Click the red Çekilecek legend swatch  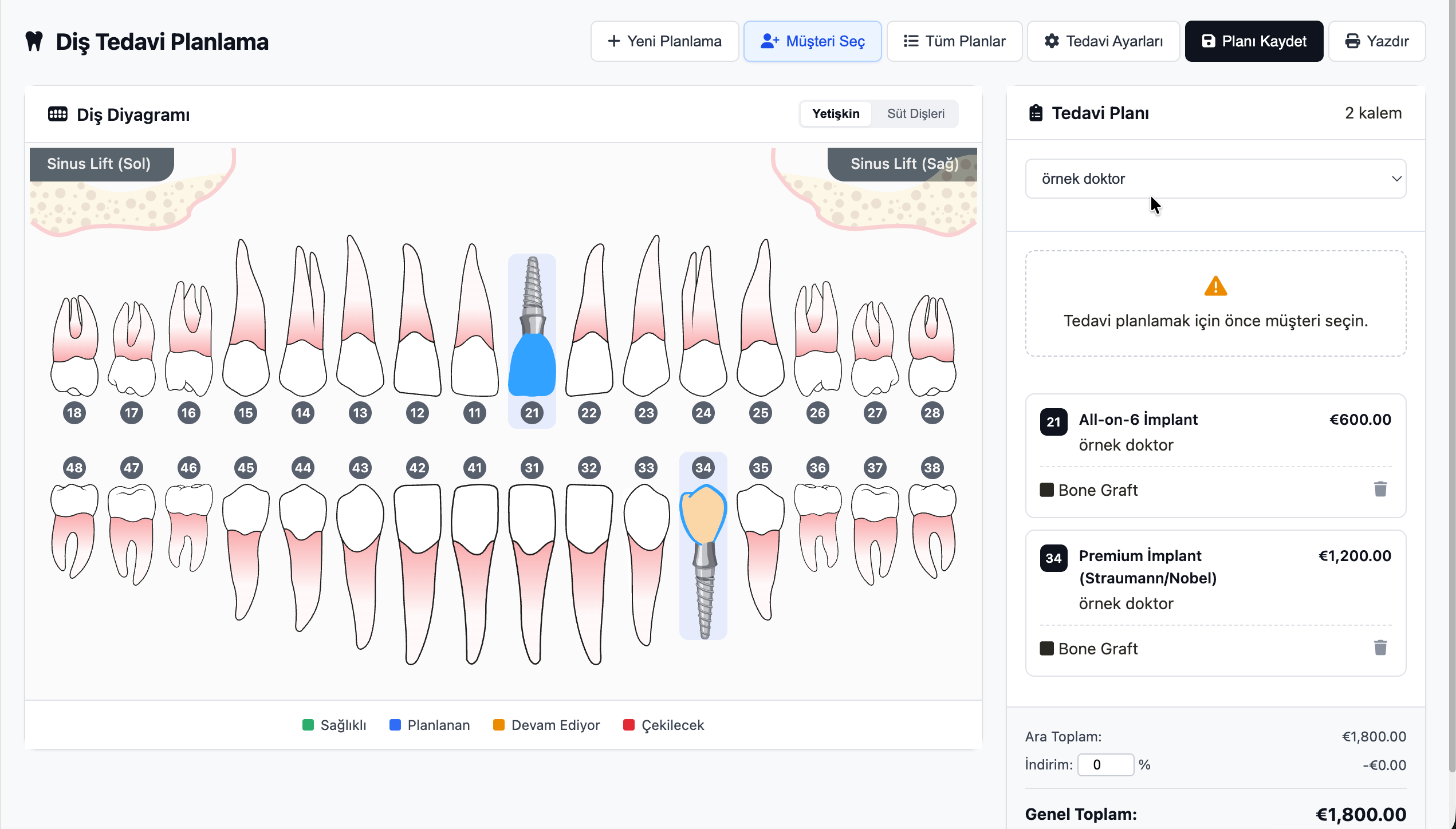[629, 725]
